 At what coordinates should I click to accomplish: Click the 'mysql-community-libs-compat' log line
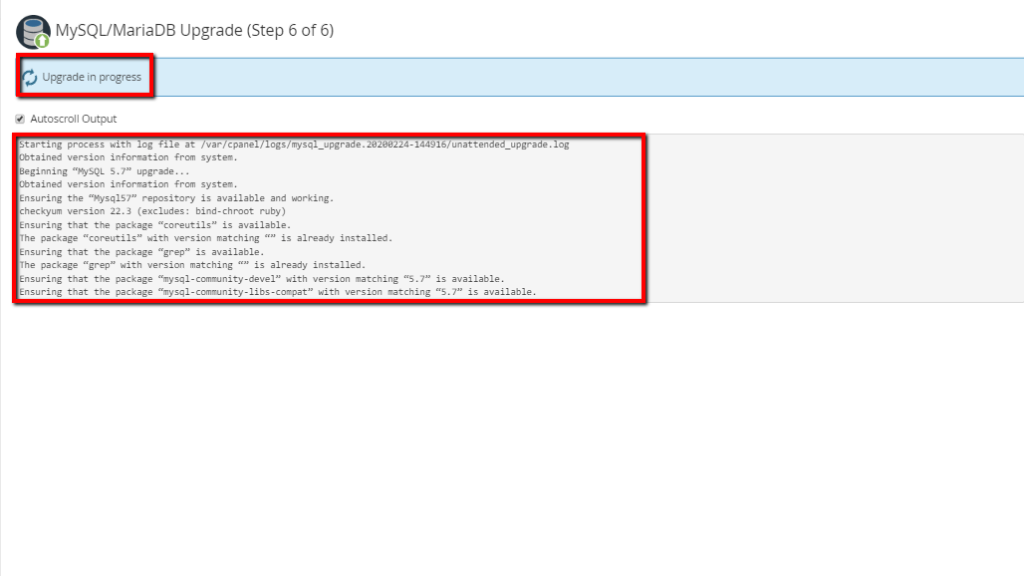pyautogui.click(x=278, y=291)
